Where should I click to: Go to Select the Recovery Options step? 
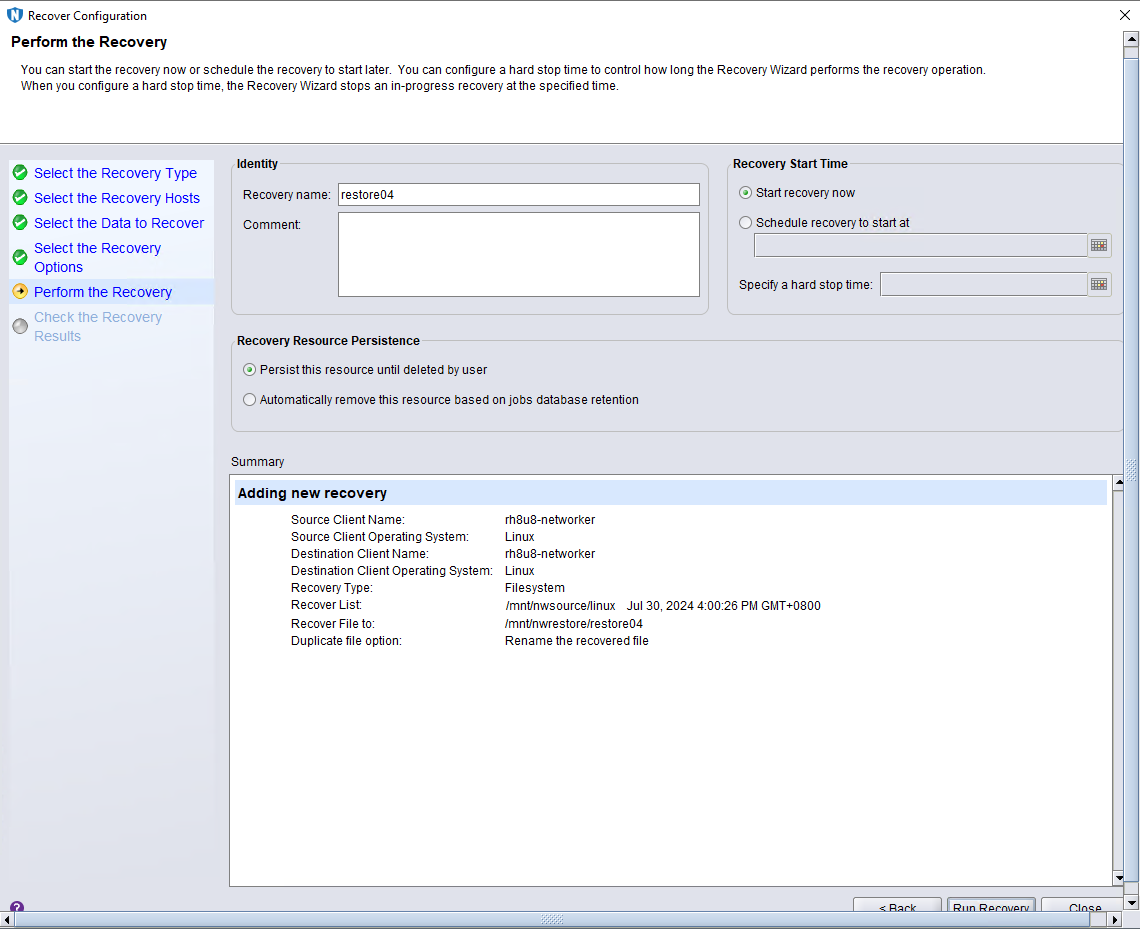point(97,257)
